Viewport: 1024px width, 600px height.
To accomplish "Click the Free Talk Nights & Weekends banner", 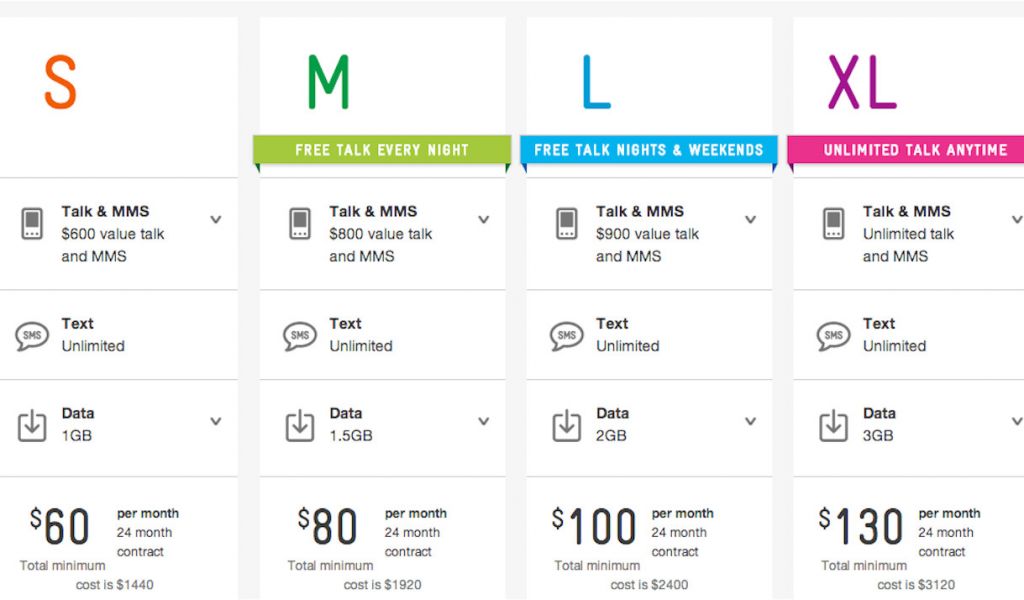I will pos(648,150).
